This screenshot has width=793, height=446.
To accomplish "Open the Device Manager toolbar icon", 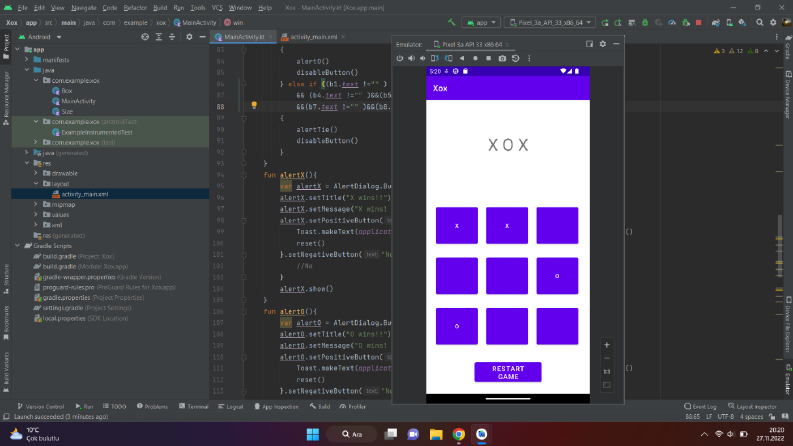I will pyautogui.click(x=729, y=22).
